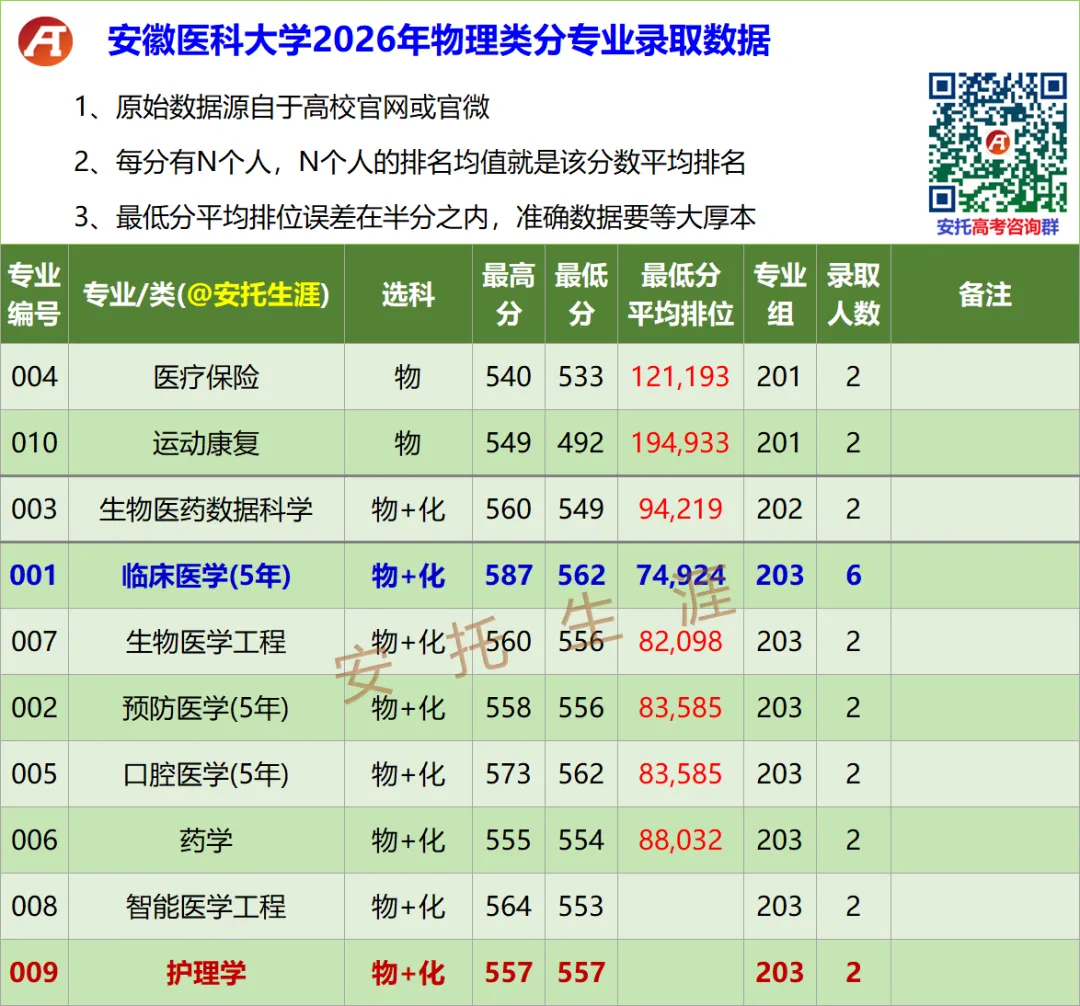Select the 护理学 major cell

207,972
